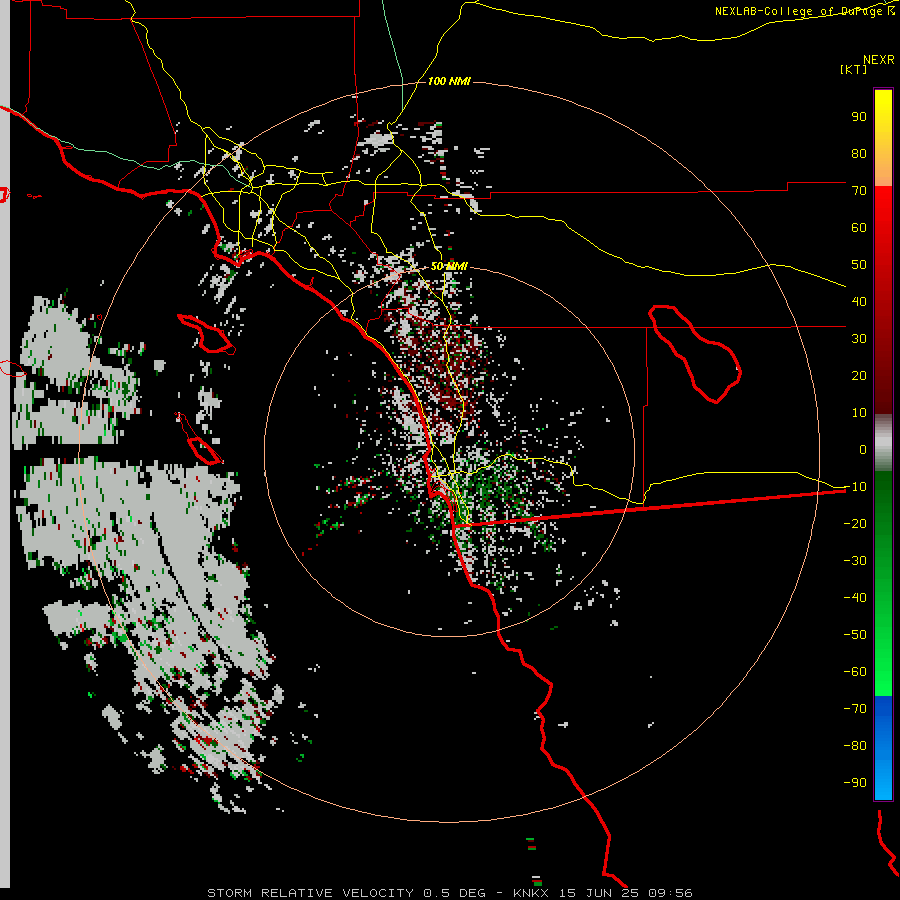Screen dimensions: 900x900
Task: Click the Salton Sea outline on the map
Action: click(695, 354)
